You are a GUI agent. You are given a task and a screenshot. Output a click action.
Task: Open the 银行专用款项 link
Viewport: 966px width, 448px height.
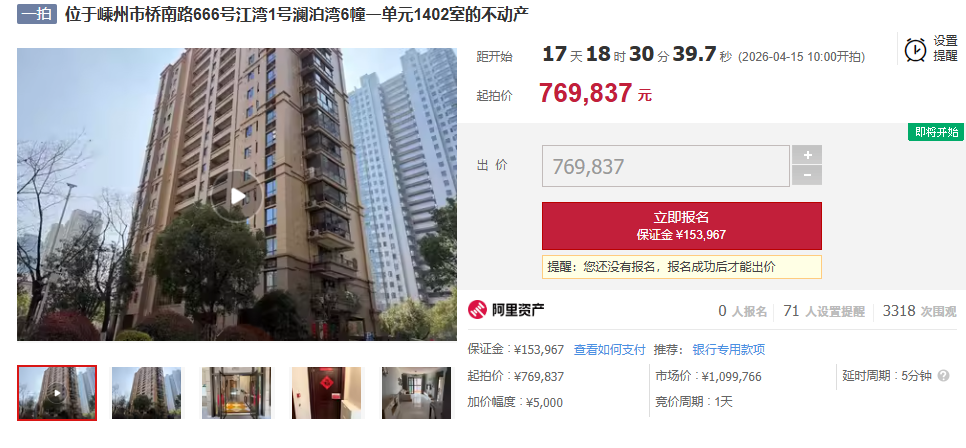tap(729, 350)
